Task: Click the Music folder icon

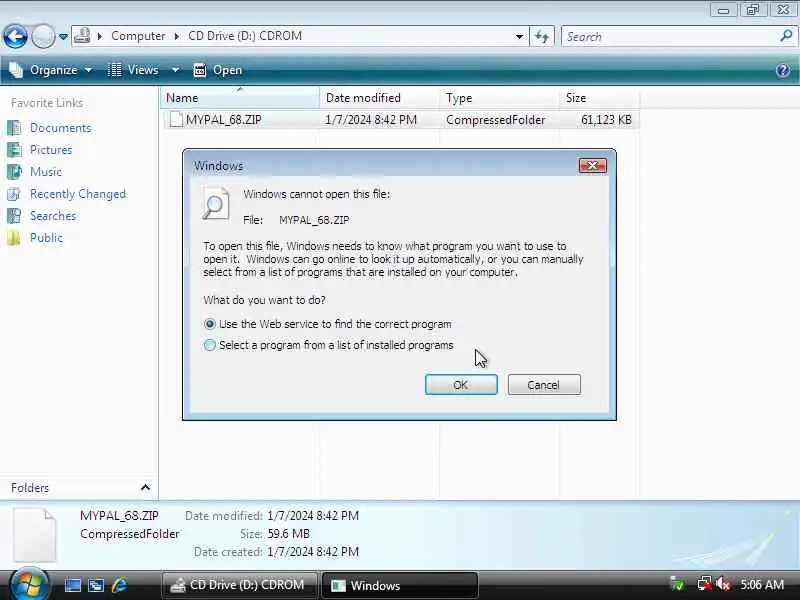Action: 14,172
